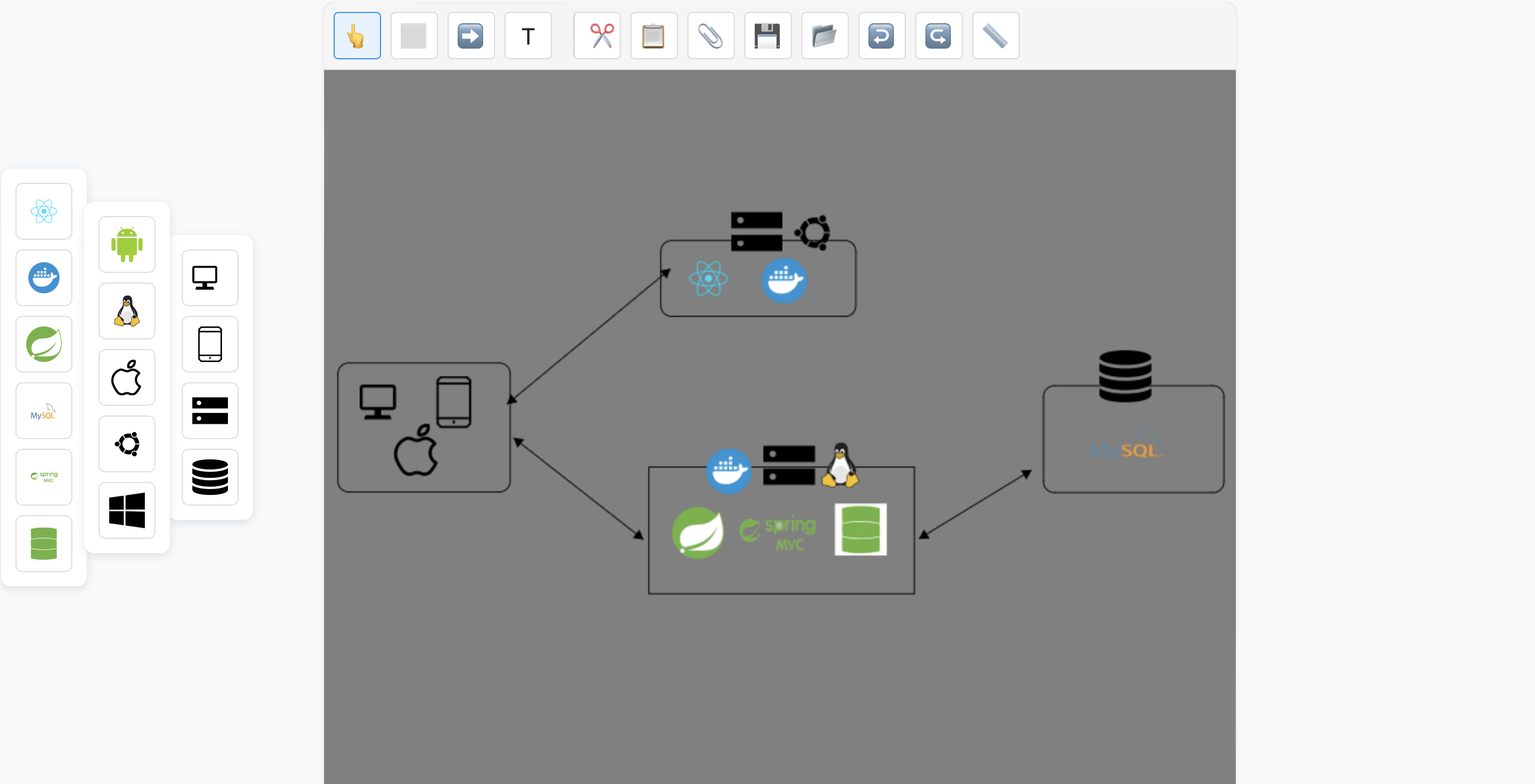Click the Spring MVC logo on canvas

(778, 532)
